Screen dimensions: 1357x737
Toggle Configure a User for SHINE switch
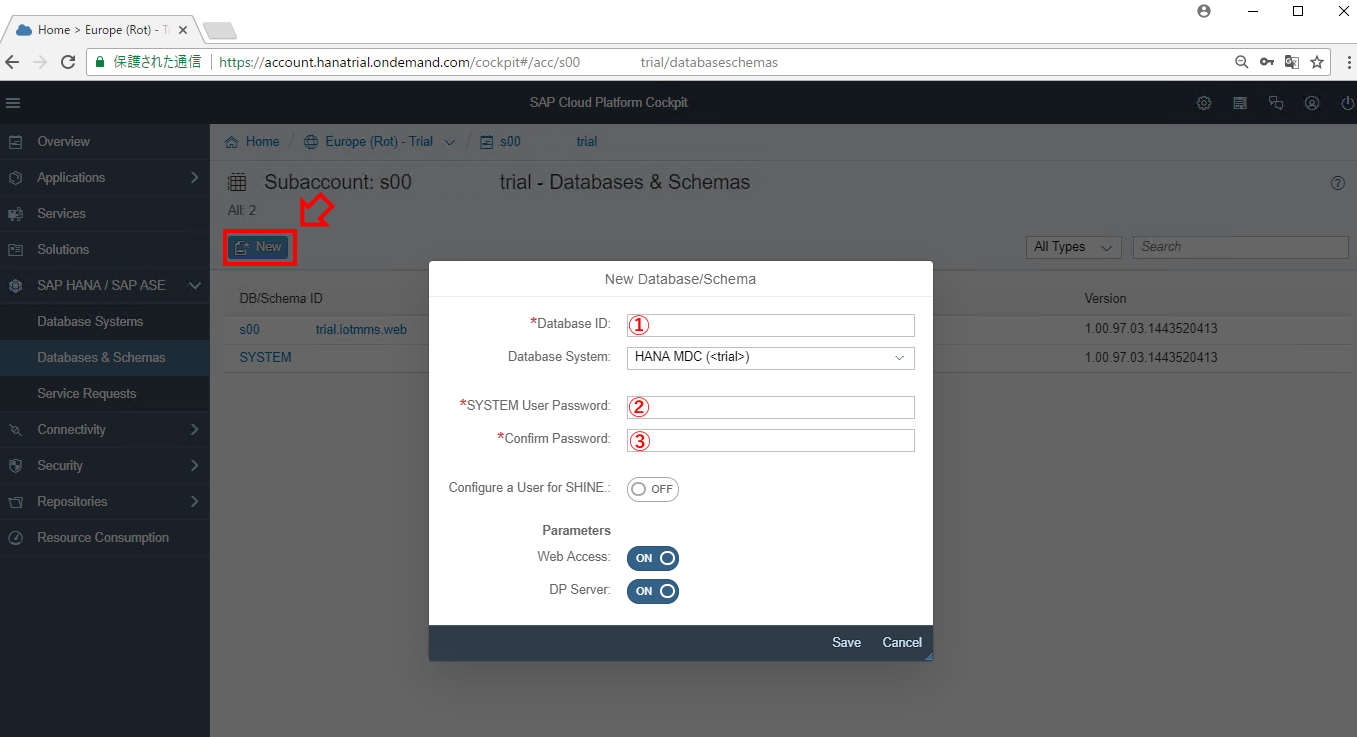coord(653,490)
